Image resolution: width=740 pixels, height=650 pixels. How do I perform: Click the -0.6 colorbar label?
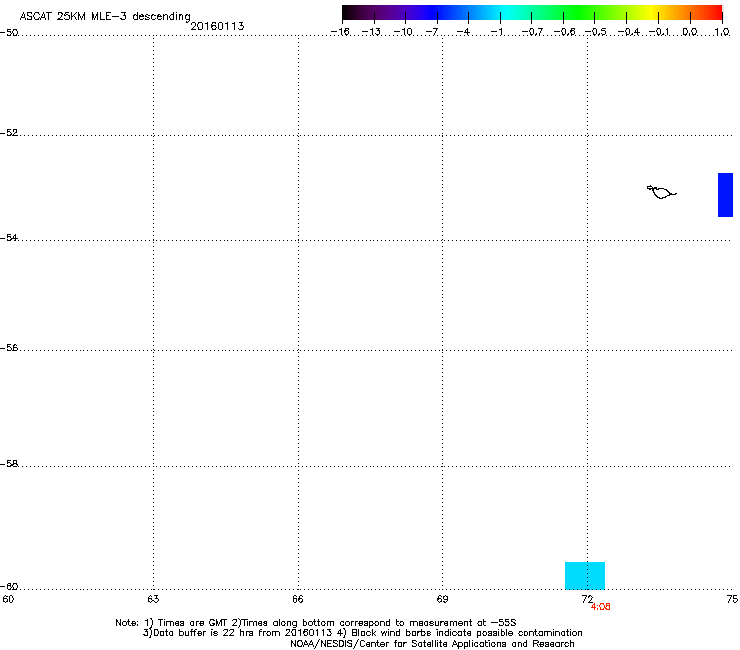coord(564,32)
